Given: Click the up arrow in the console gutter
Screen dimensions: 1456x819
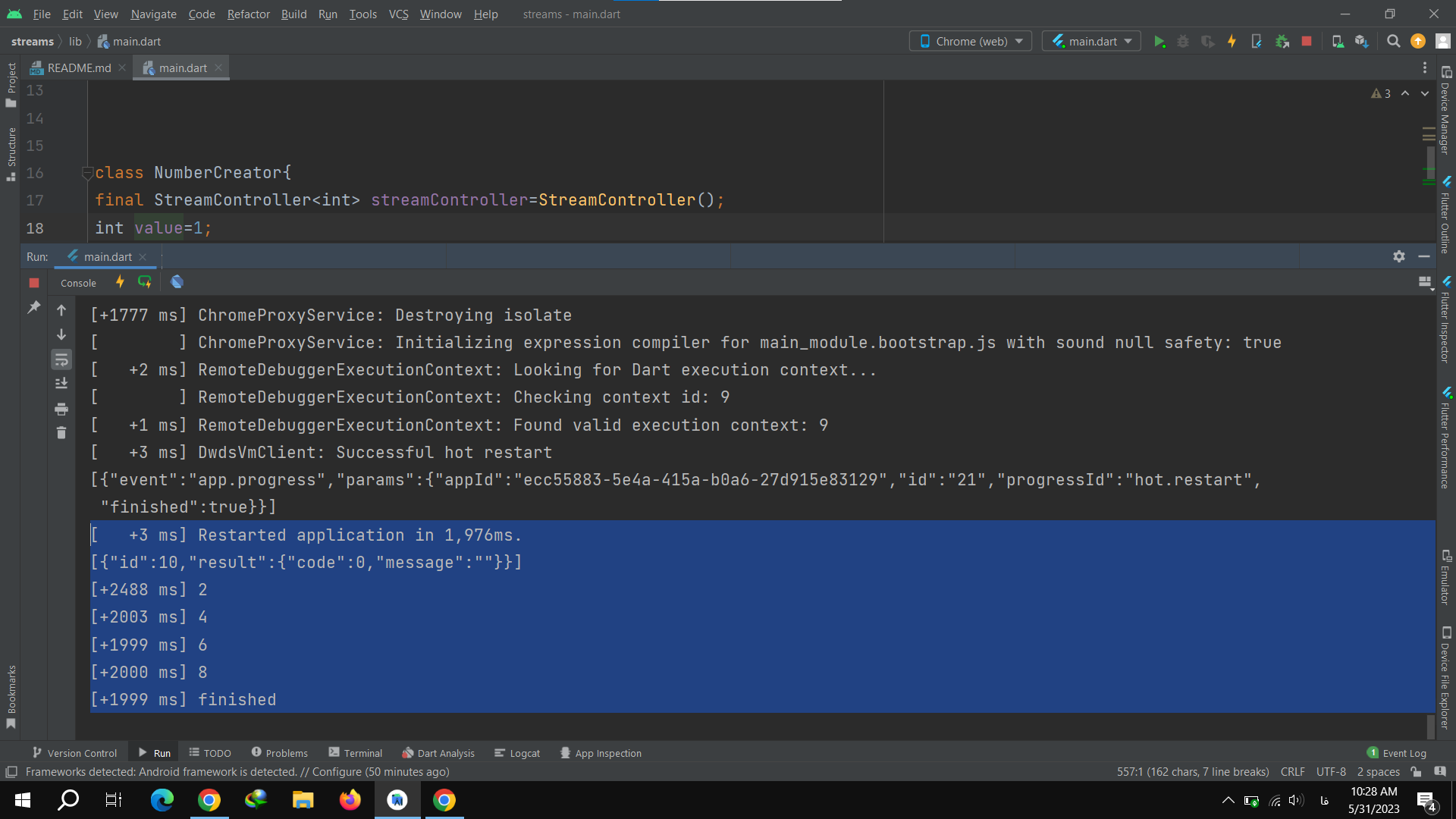Looking at the screenshot, I should click(61, 310).
